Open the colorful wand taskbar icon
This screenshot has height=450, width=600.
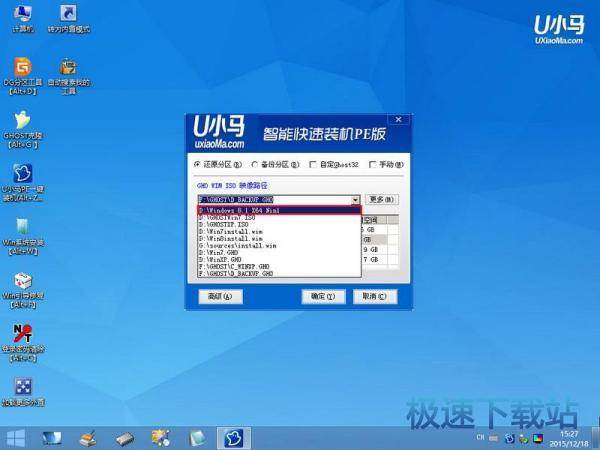[161, 439]
